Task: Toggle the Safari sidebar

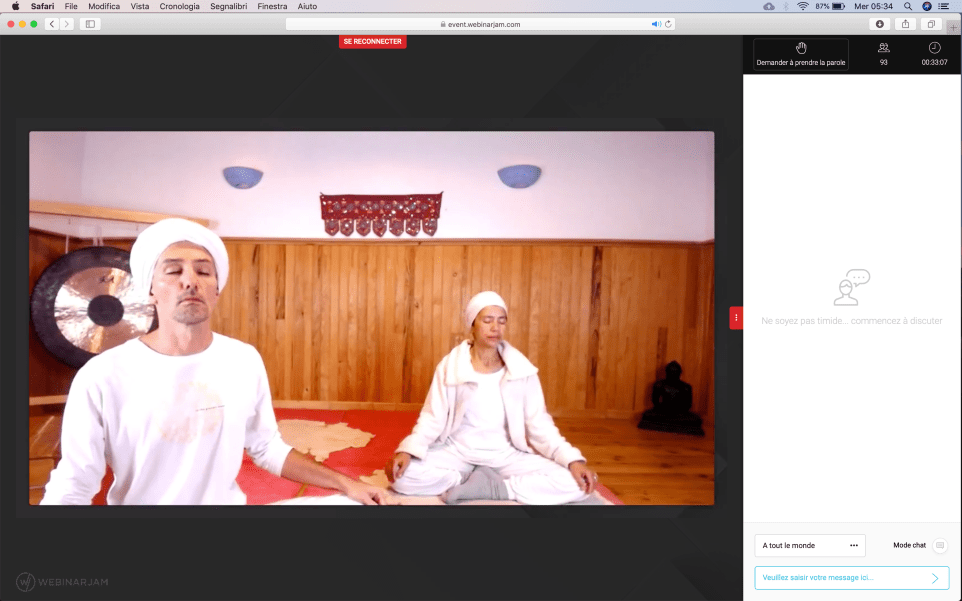Action: point(90,24)
